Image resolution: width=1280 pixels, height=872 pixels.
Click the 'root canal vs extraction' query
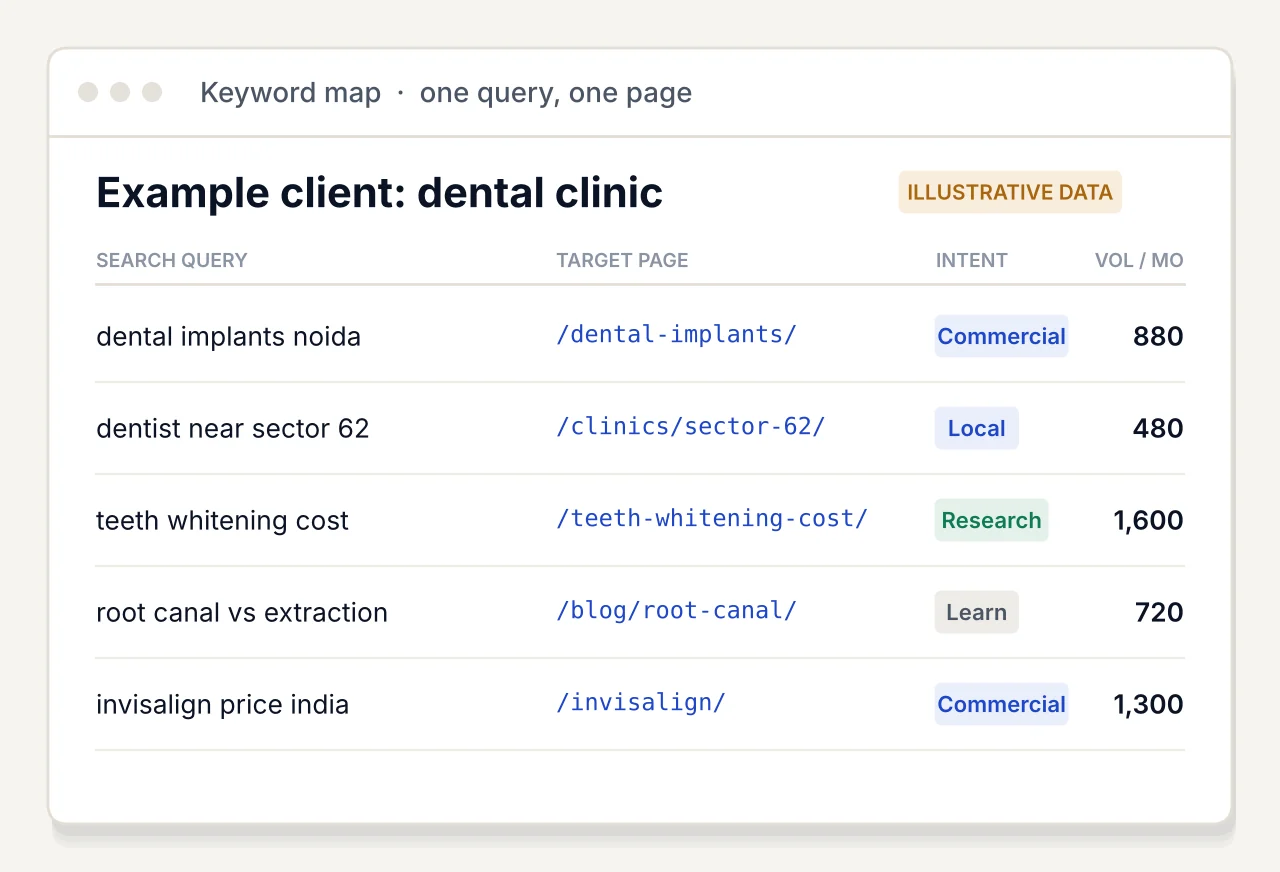[x=241, y=612]
